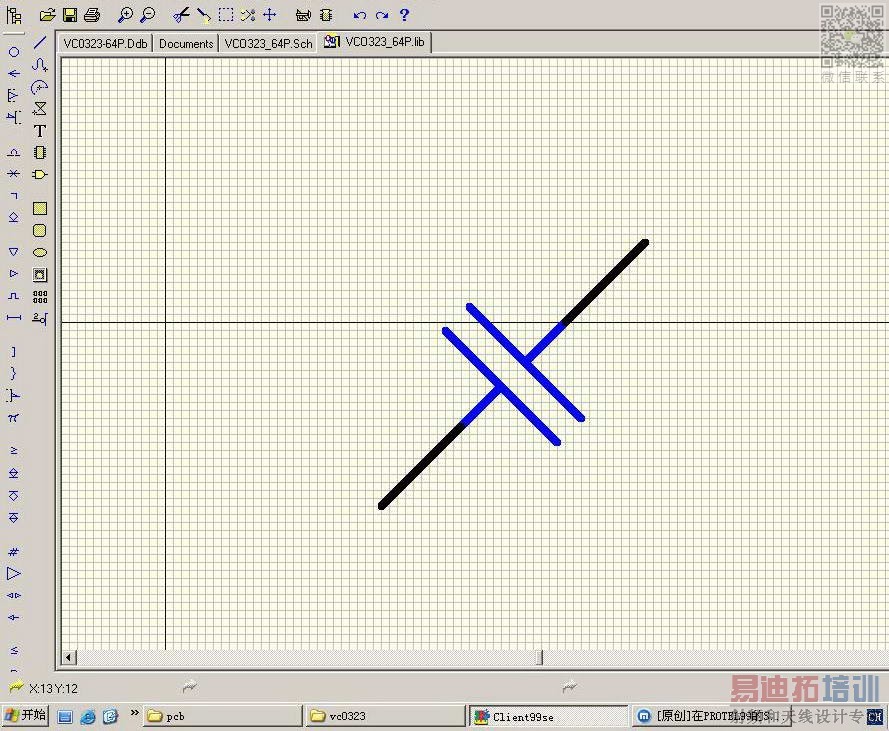
Task: Zoom out with the magnifier minus icon
Action: tap(147, 15)
